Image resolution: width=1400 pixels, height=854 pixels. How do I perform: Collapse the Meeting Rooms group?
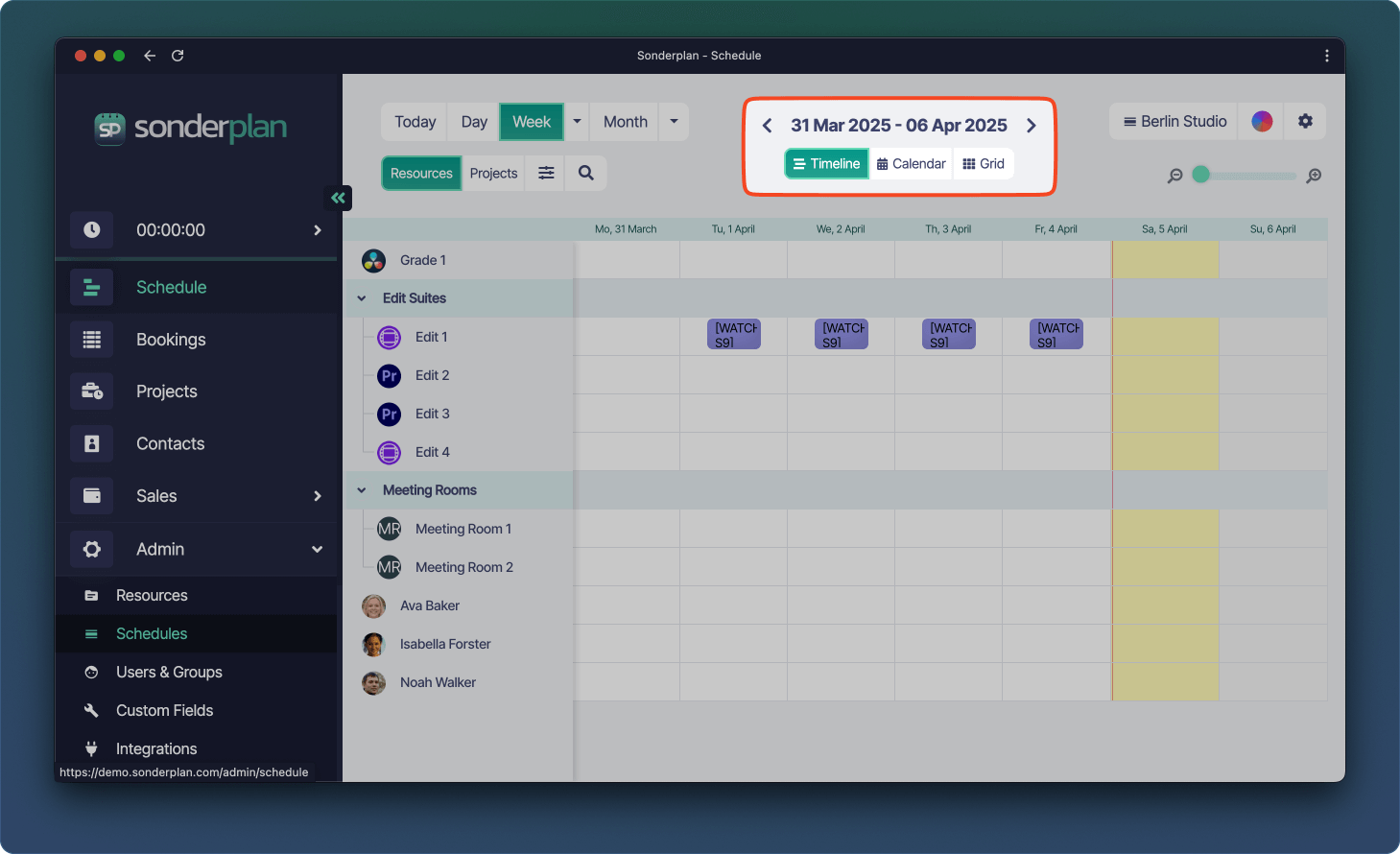click(361, 489)
